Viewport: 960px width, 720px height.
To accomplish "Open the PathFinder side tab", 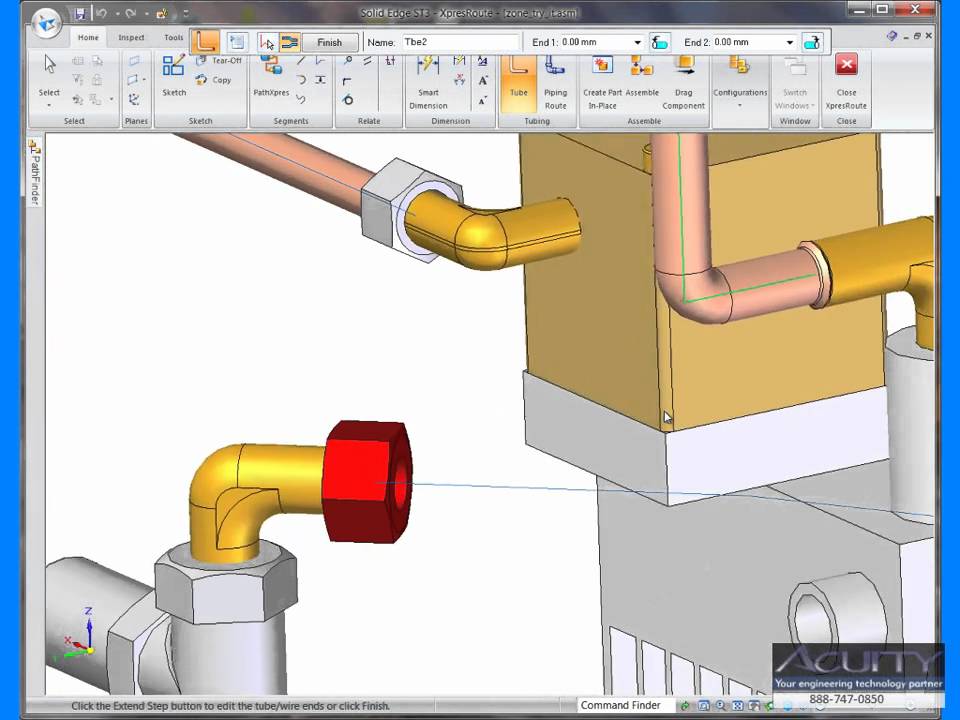I will [x=35, y=173].
